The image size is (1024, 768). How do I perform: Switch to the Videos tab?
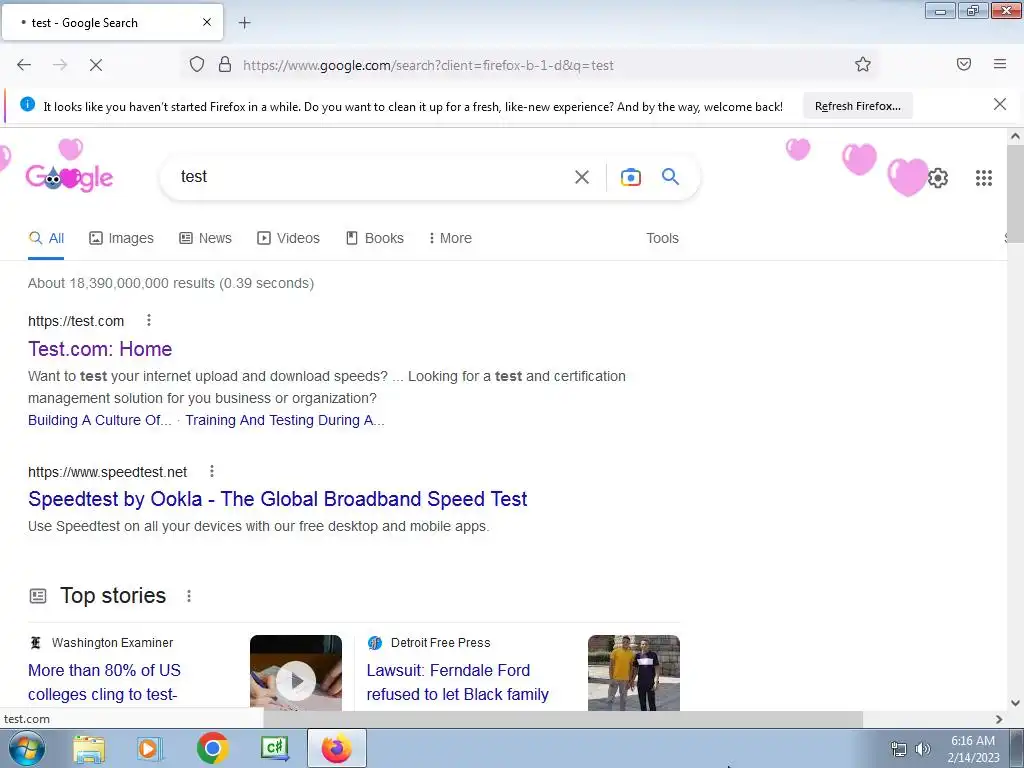289,238
